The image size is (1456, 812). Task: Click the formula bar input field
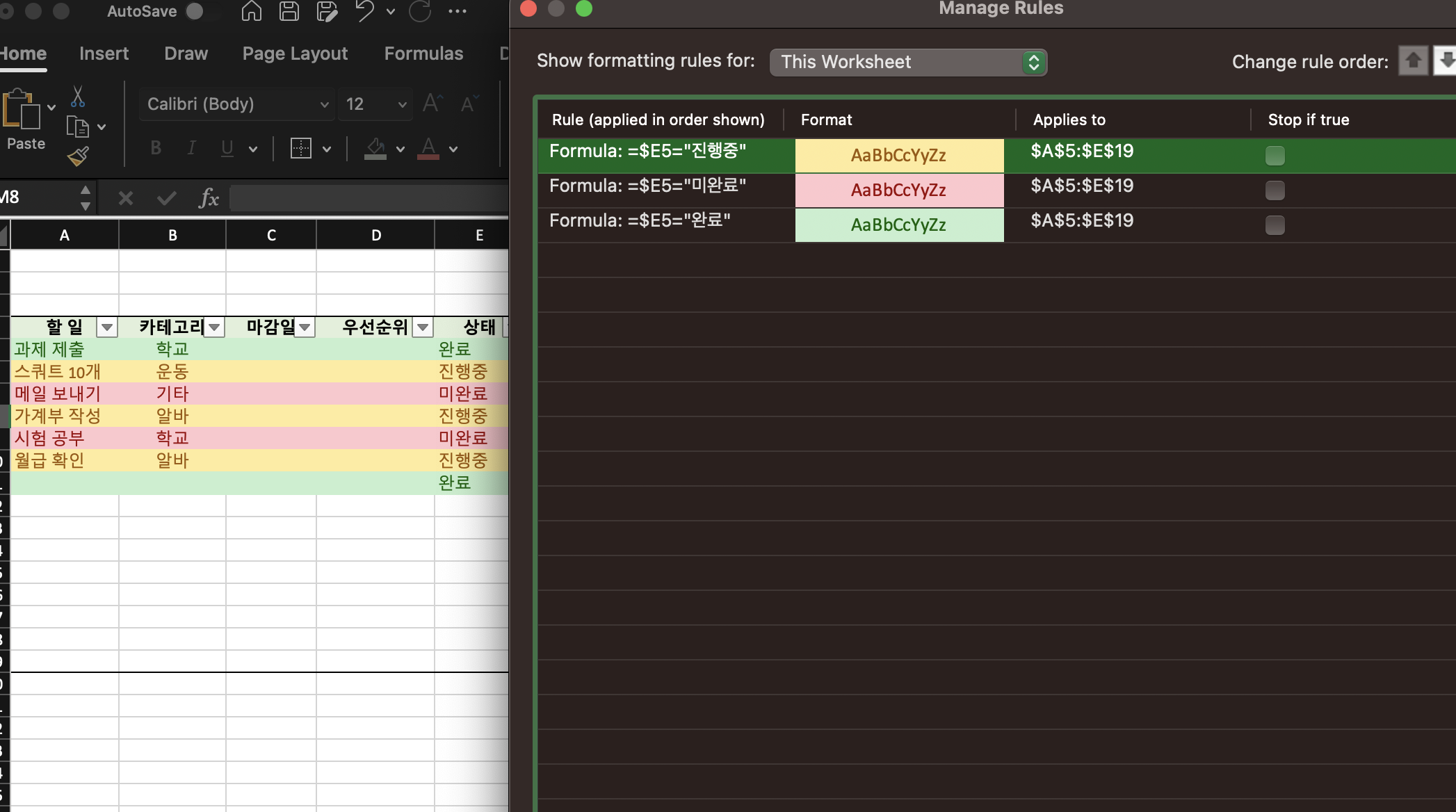[369, 198]
